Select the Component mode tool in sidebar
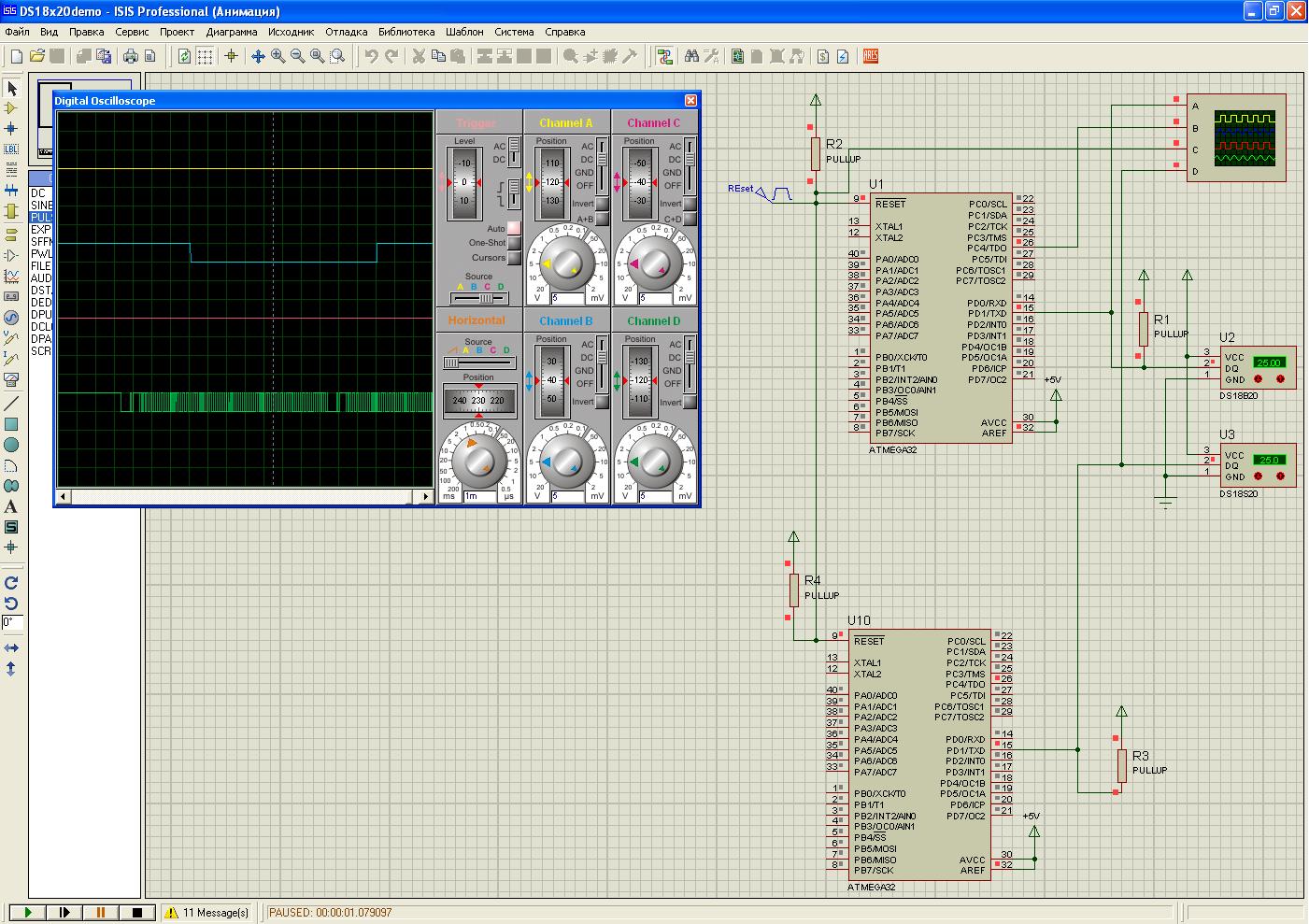This screenshot has width=1309, height=924. (11, 108)
